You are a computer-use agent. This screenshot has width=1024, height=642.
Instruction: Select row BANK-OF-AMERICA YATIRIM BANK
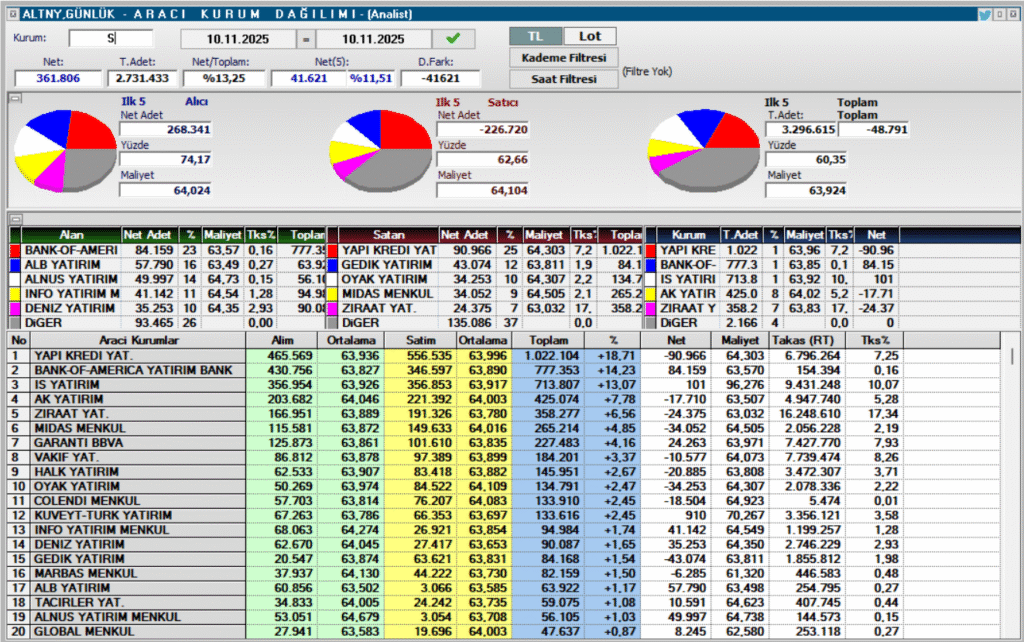(503, 370)
